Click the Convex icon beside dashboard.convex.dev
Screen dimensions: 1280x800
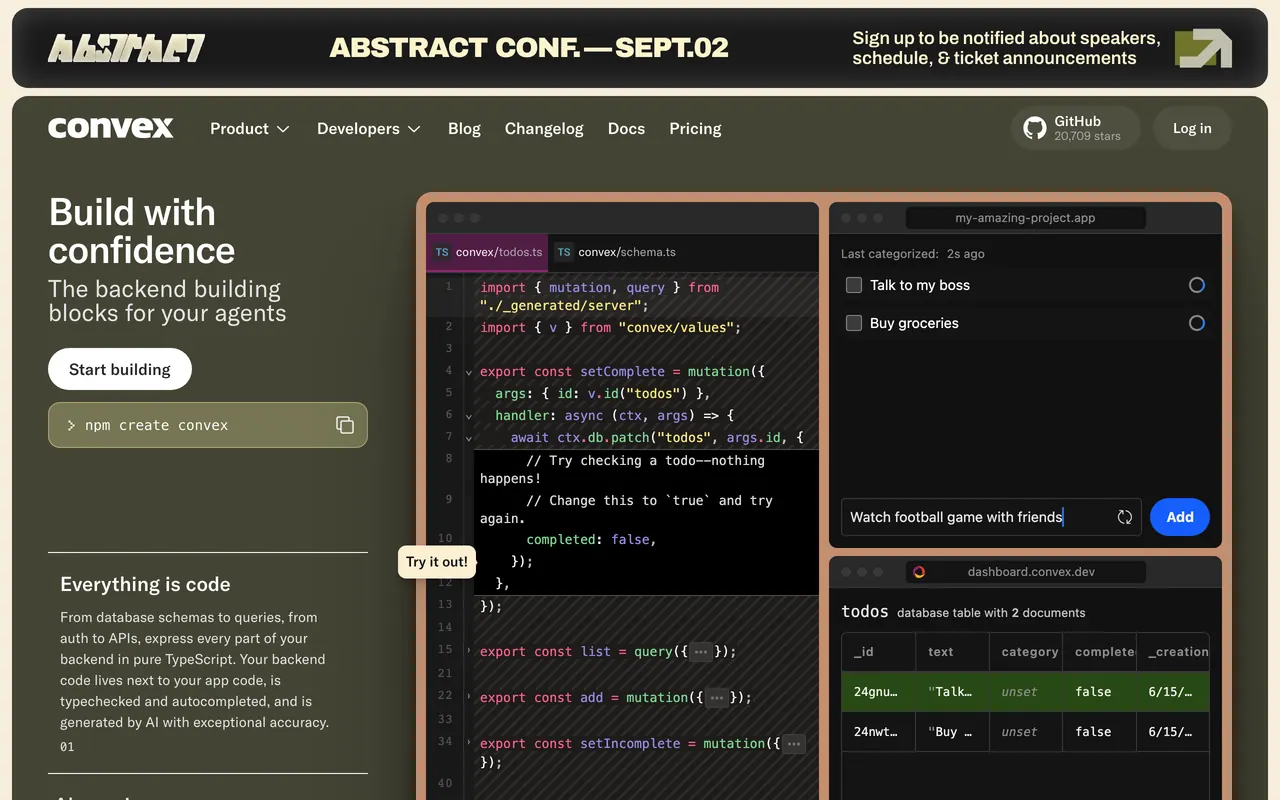click(919, 572)
